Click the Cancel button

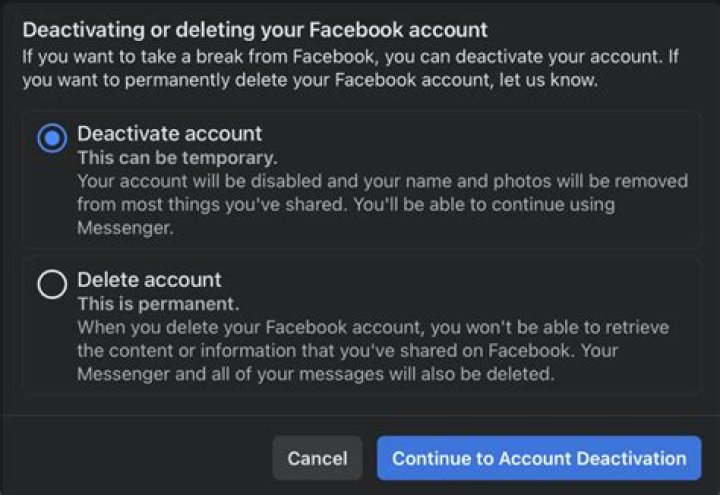pyautogui.click(x=317, y=458)
